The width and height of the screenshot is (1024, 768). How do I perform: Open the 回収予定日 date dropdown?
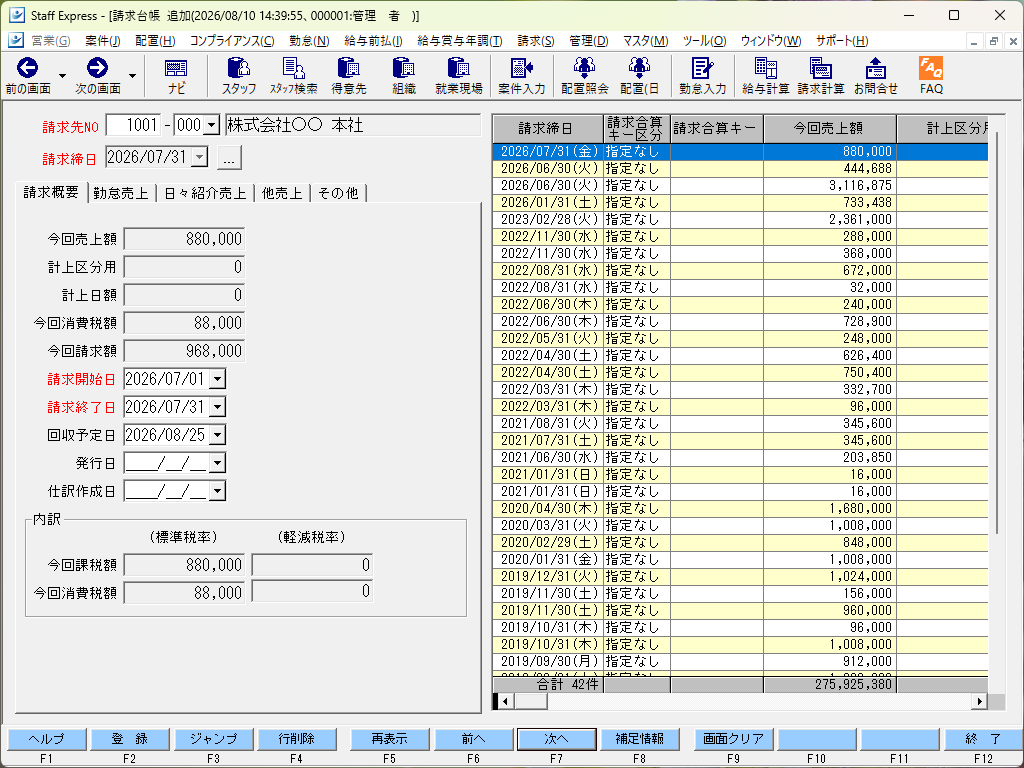pyautogui.click(x=218, y=435)
